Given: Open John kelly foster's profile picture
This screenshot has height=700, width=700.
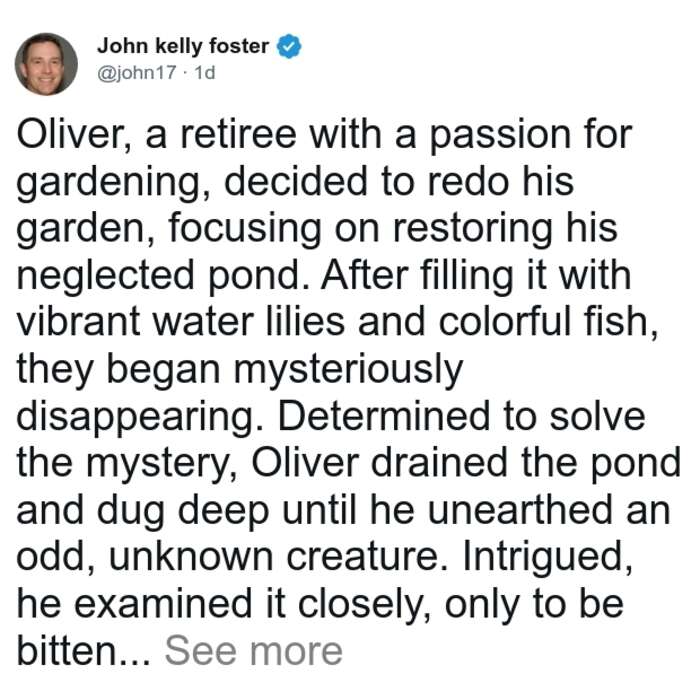Looking at the screenshot, I should [x=46, y=64].
